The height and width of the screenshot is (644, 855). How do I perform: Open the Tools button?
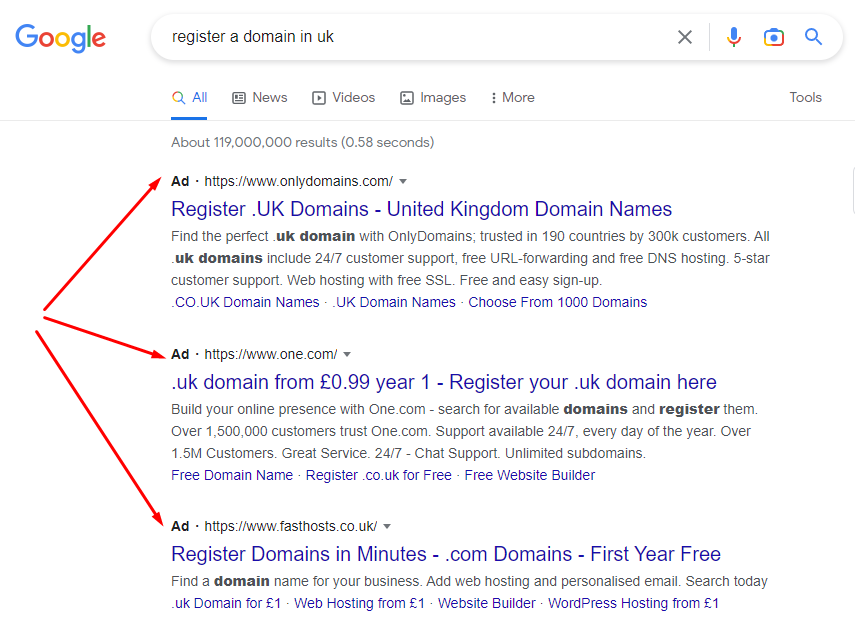pyautogui.click(x=805, y=98)
